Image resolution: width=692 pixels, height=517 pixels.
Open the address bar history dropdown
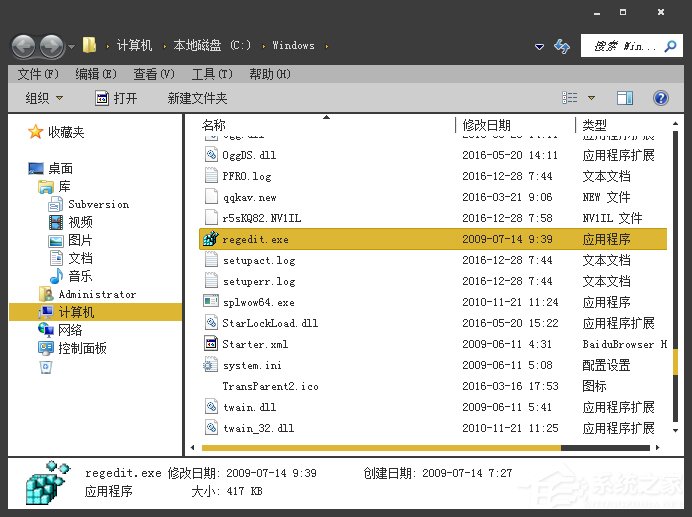[540, 46]
